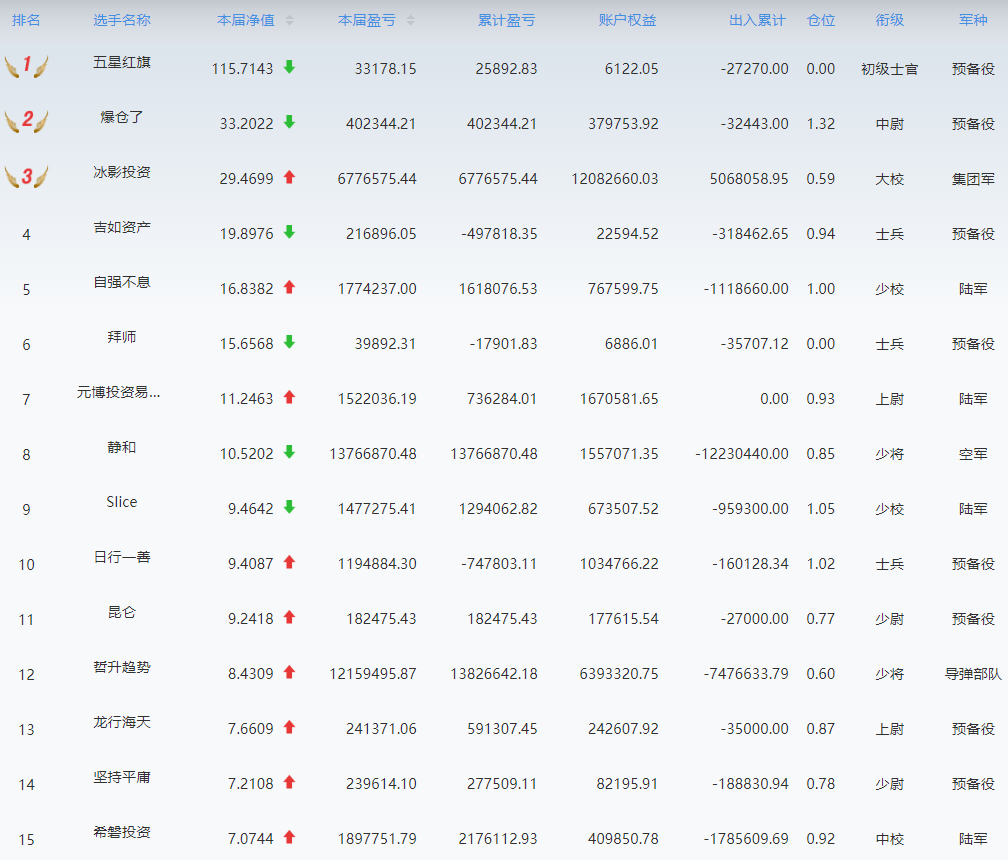
Task: Open player 昆仑
Action: tap(122, 612)
